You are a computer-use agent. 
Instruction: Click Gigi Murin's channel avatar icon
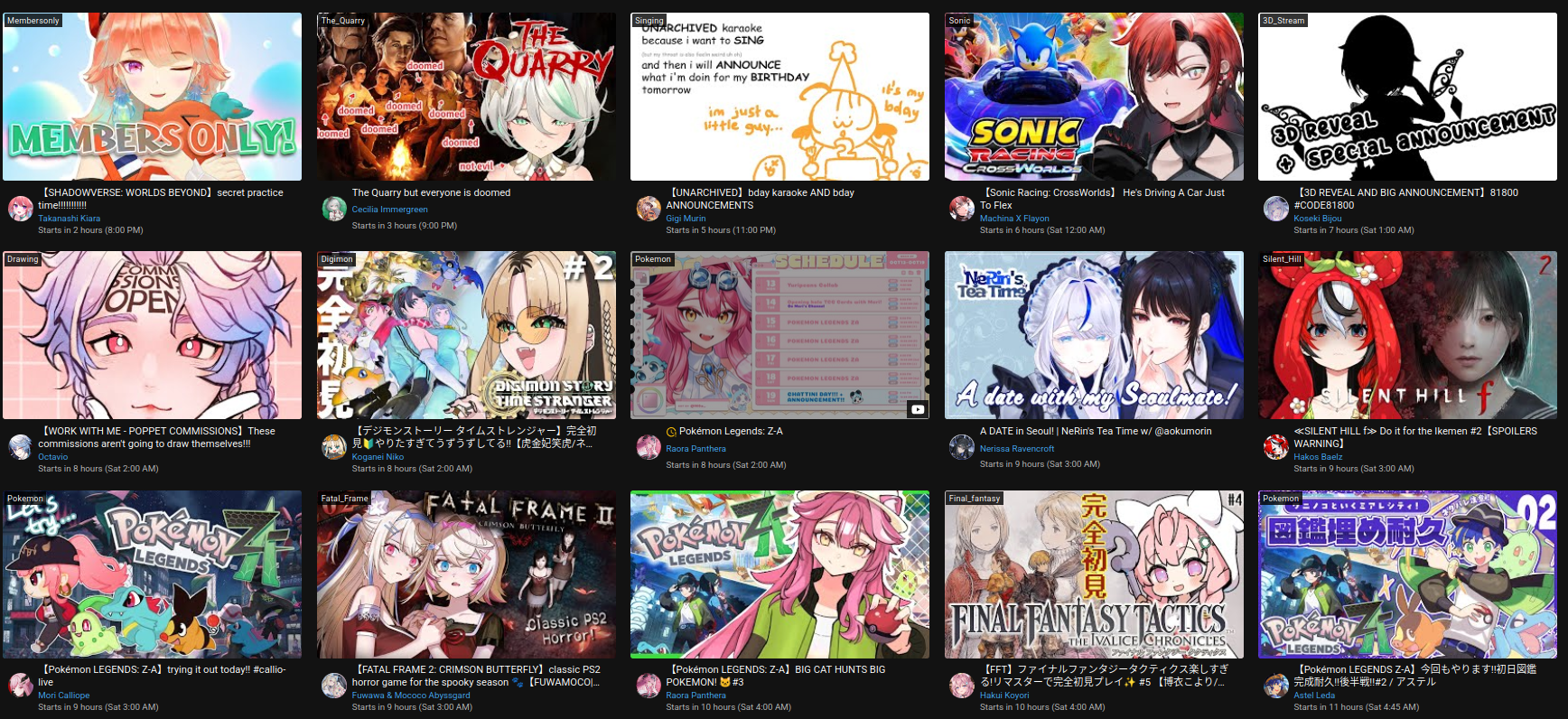coord(649,209)
